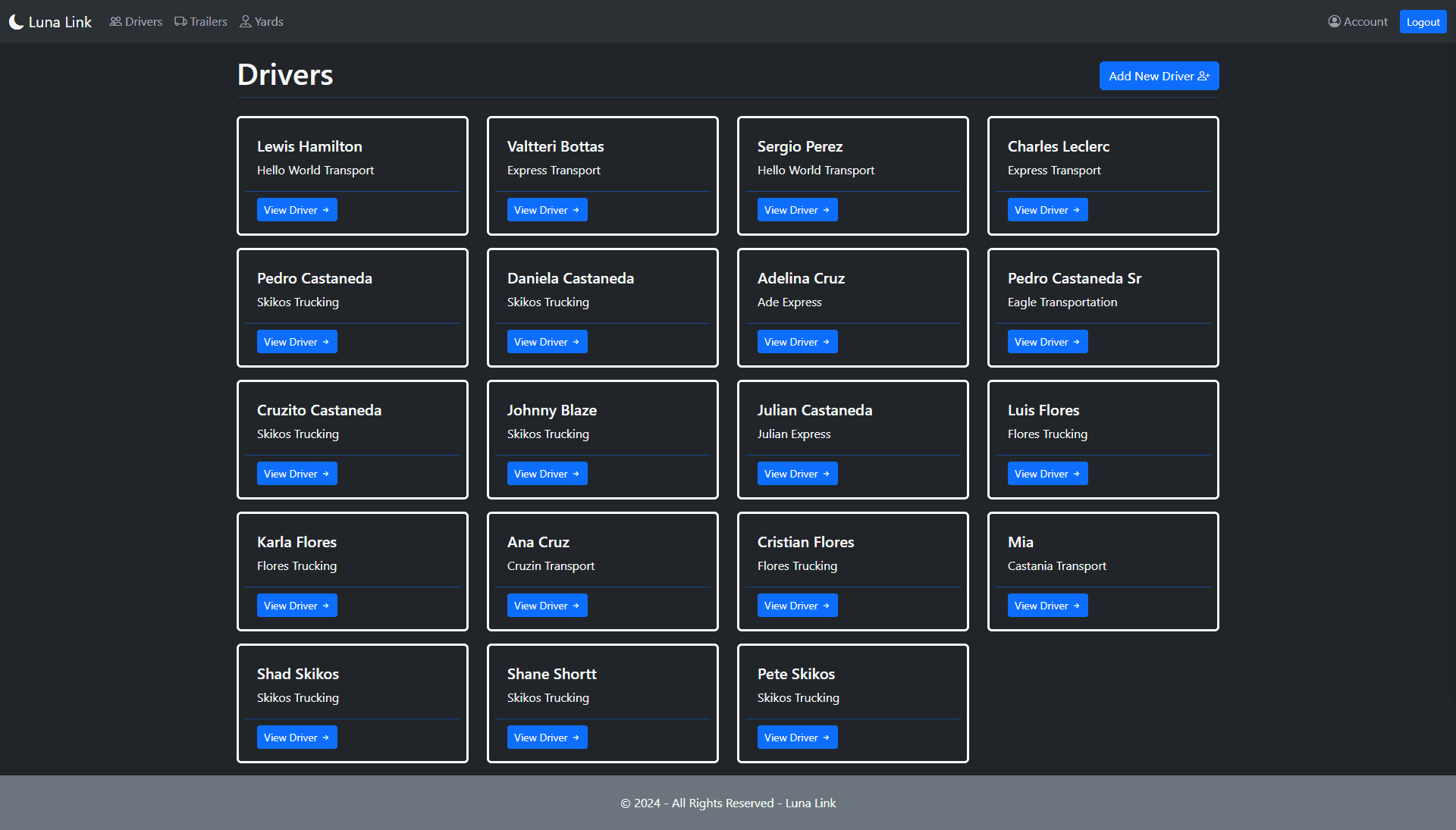Click the Trailers navigation icon
The width and height of the screenshot is (1456, 830).
coord(181,21)
